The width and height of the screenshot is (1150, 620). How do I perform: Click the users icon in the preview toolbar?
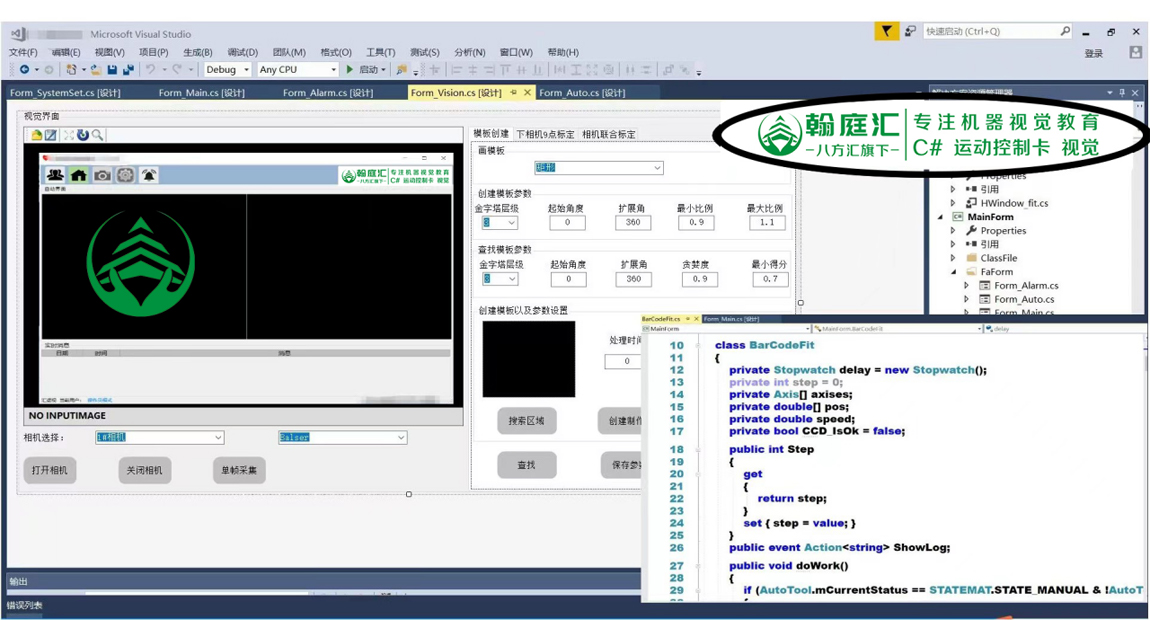(55, 176)
